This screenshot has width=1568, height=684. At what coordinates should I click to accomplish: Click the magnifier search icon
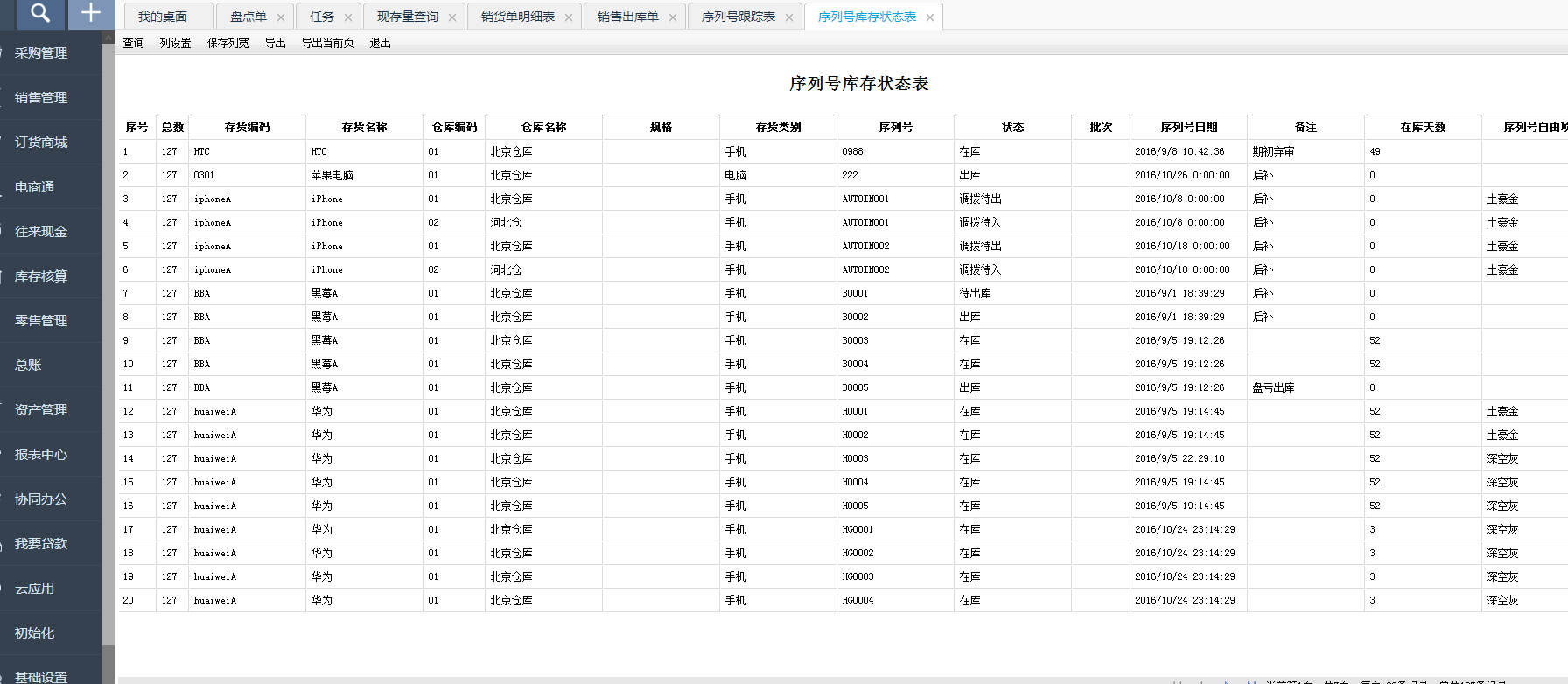click(x=39, y=13)
